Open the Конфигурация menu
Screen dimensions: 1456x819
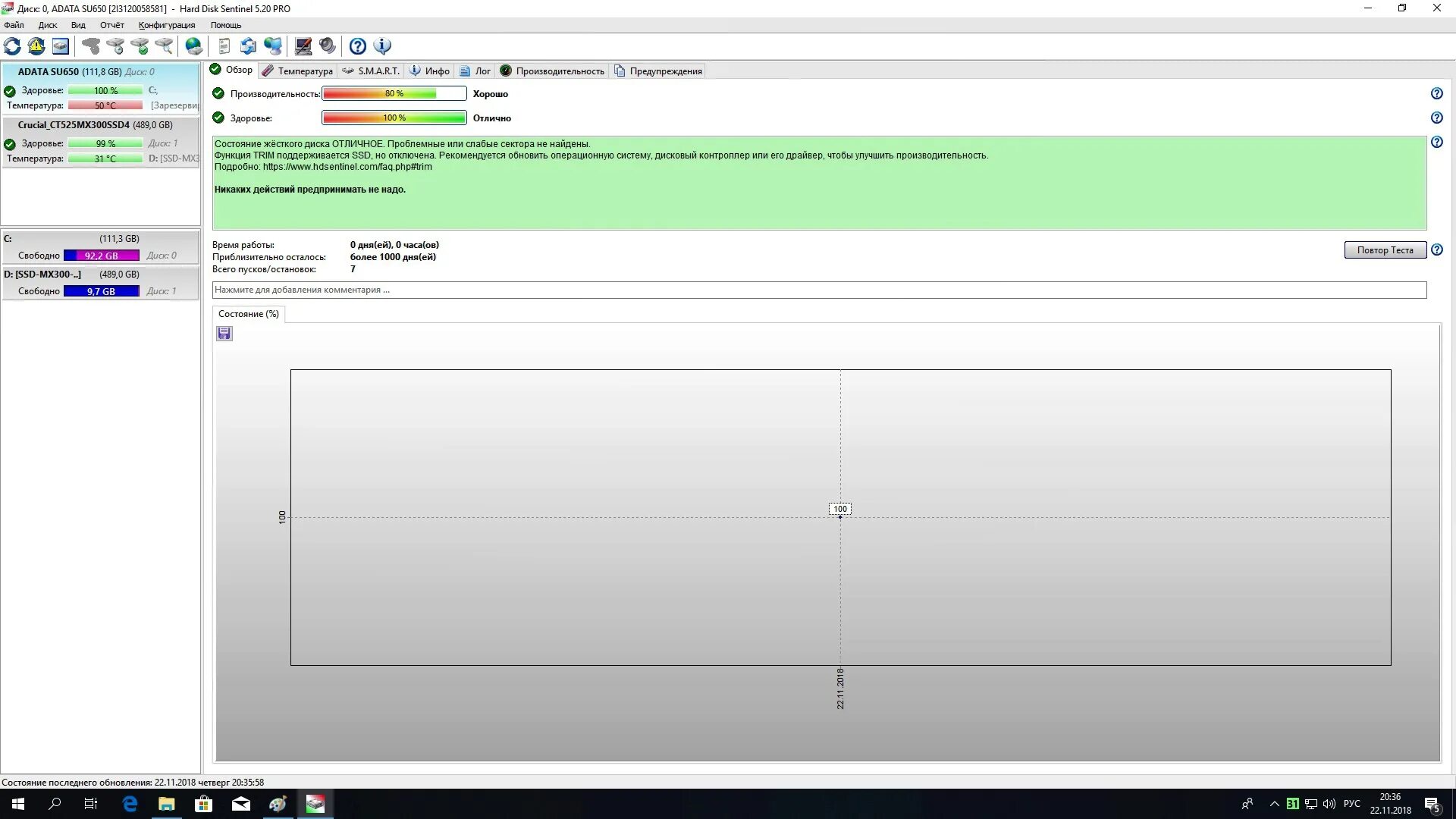pyautogui.click(x=167, y=25)
